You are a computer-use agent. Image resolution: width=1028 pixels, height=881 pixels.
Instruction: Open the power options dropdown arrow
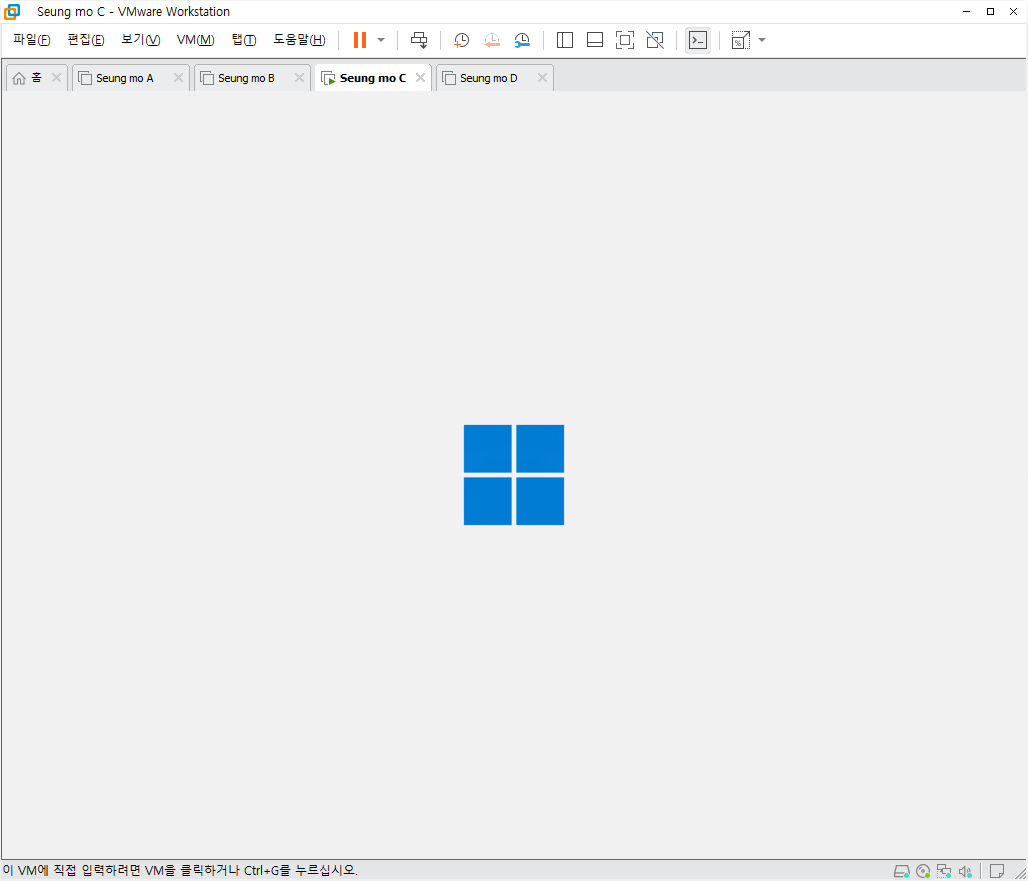(x=381, y=40)
